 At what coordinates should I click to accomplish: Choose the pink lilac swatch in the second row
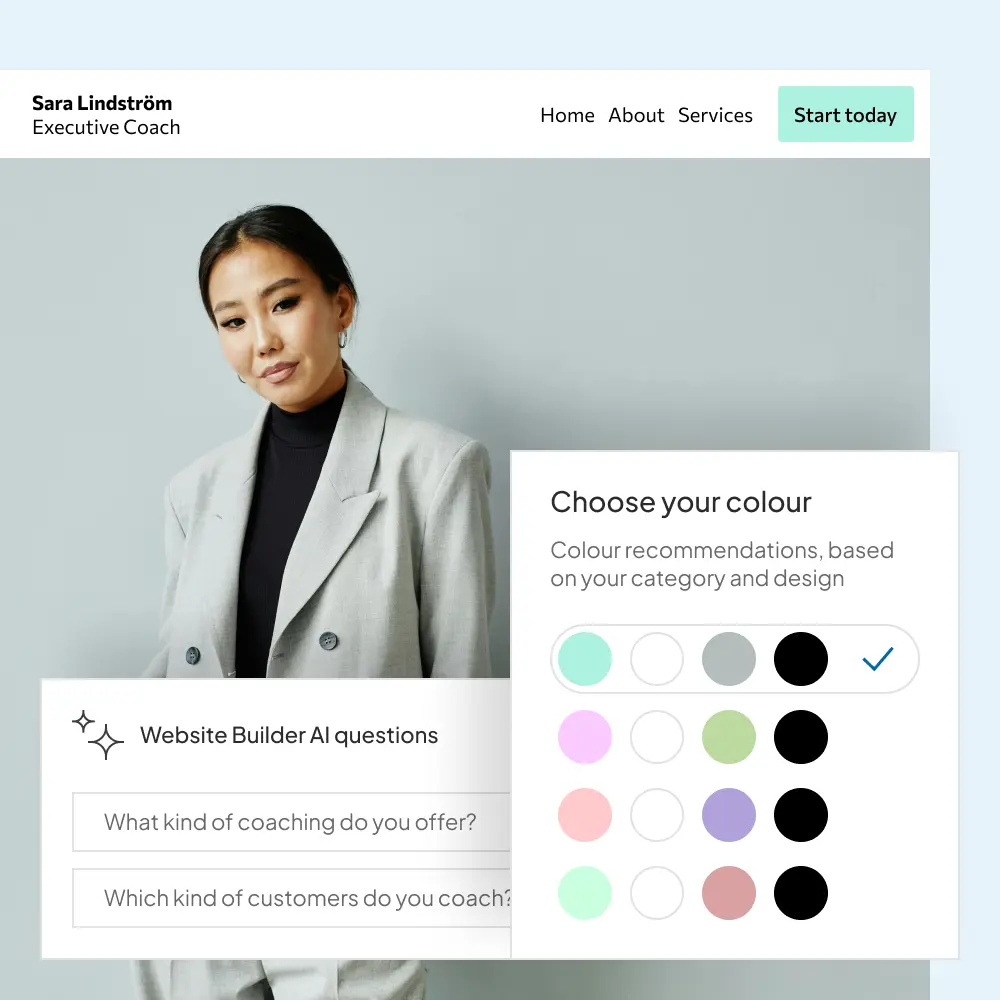[x=585, y=737]
